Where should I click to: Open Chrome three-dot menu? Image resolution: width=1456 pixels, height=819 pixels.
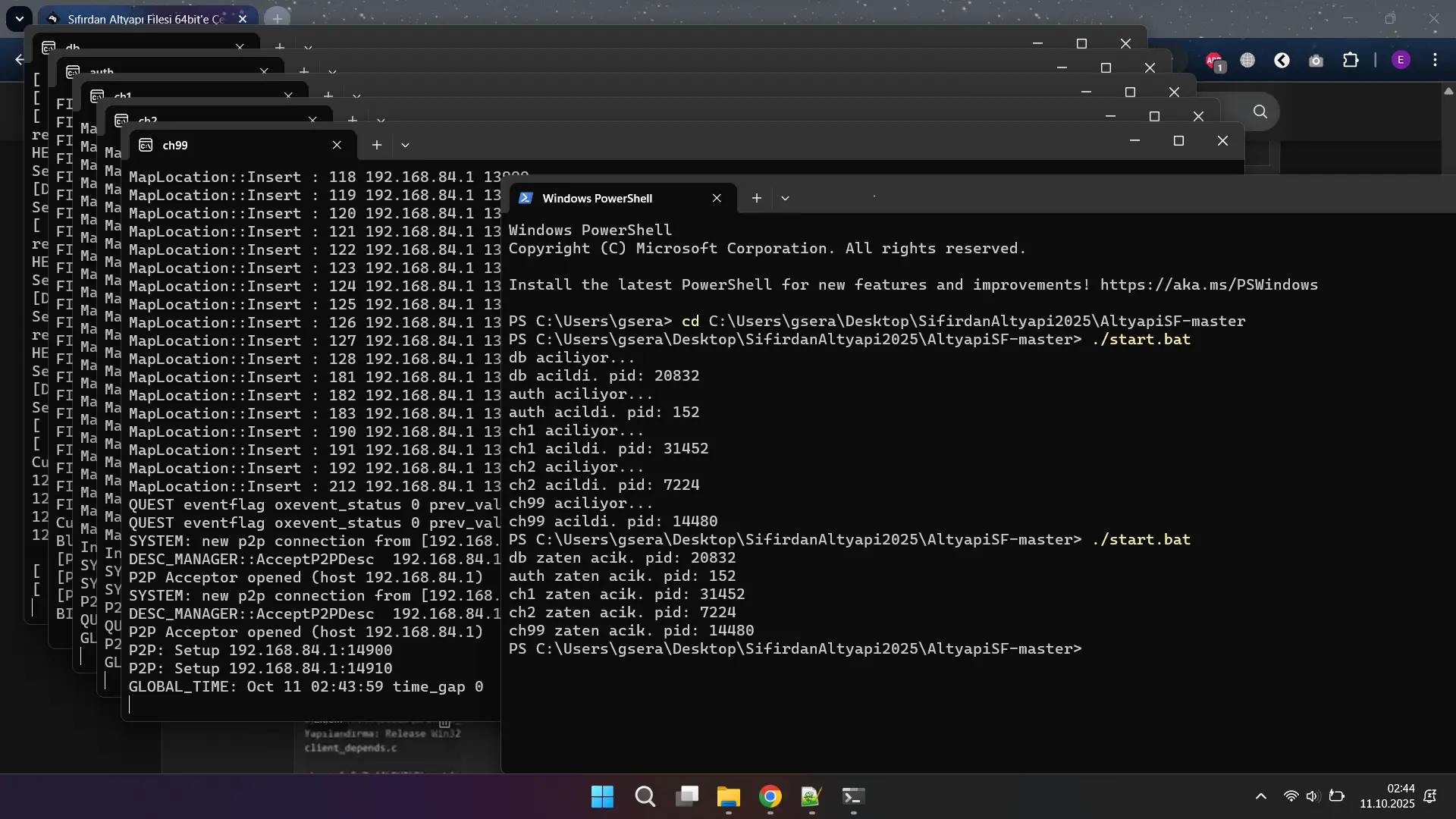tap(1435, 60)
